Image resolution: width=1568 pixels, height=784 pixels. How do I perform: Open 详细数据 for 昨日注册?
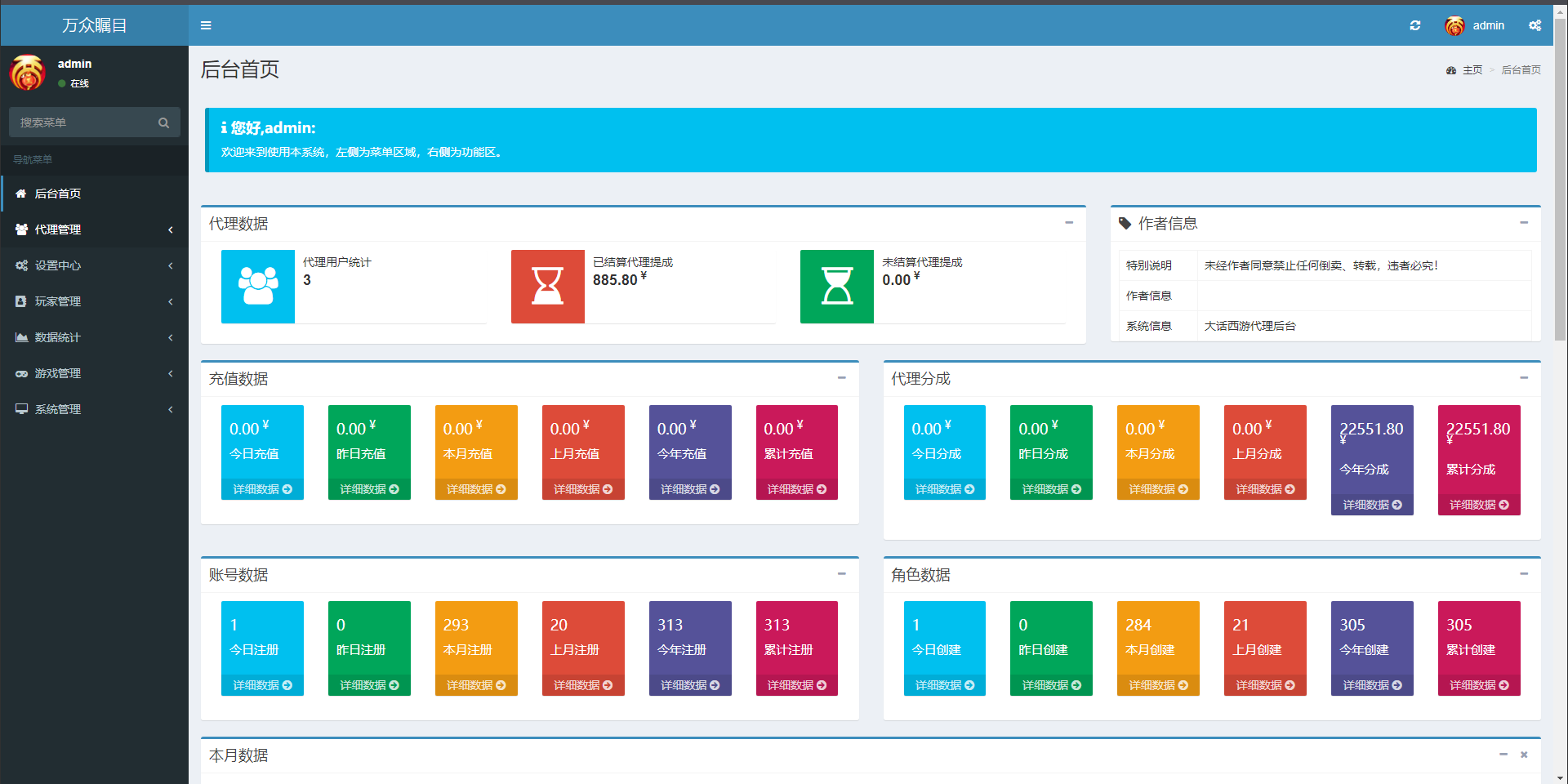[369, 685]
